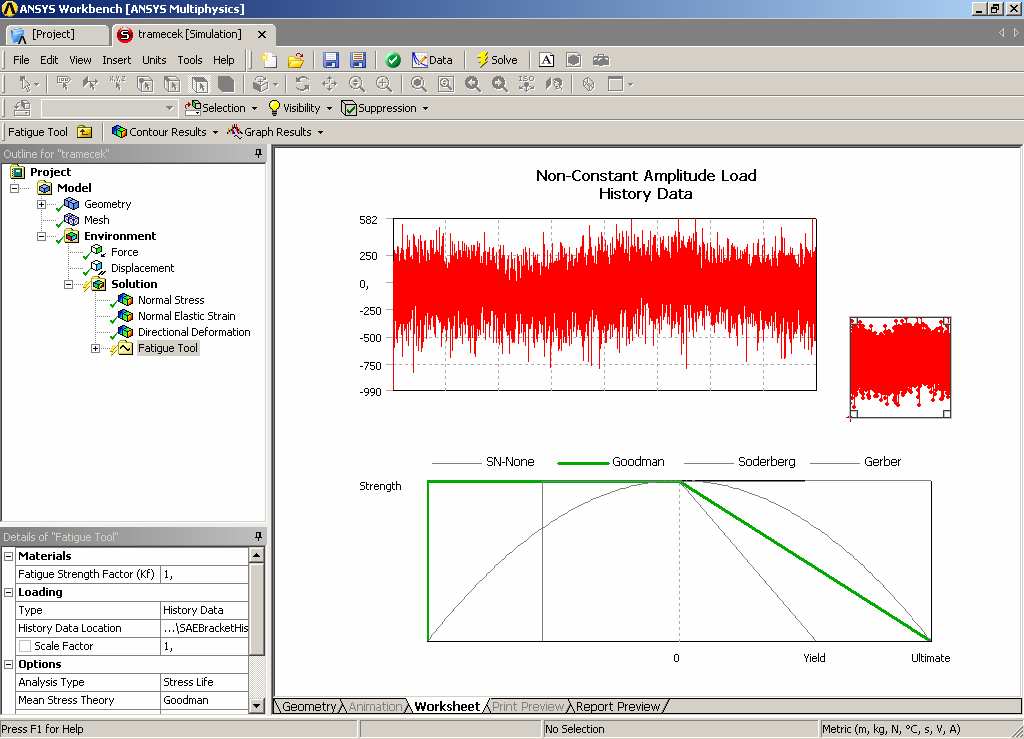1024x739 pixels.
Task: Click the Fatigue Tool up-level folder icon
Action: coord(84,132)
